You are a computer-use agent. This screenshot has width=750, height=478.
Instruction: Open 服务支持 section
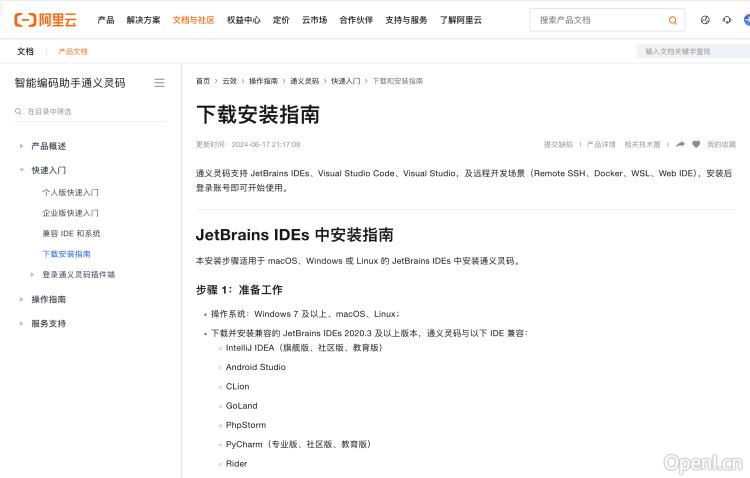(49, 323)
